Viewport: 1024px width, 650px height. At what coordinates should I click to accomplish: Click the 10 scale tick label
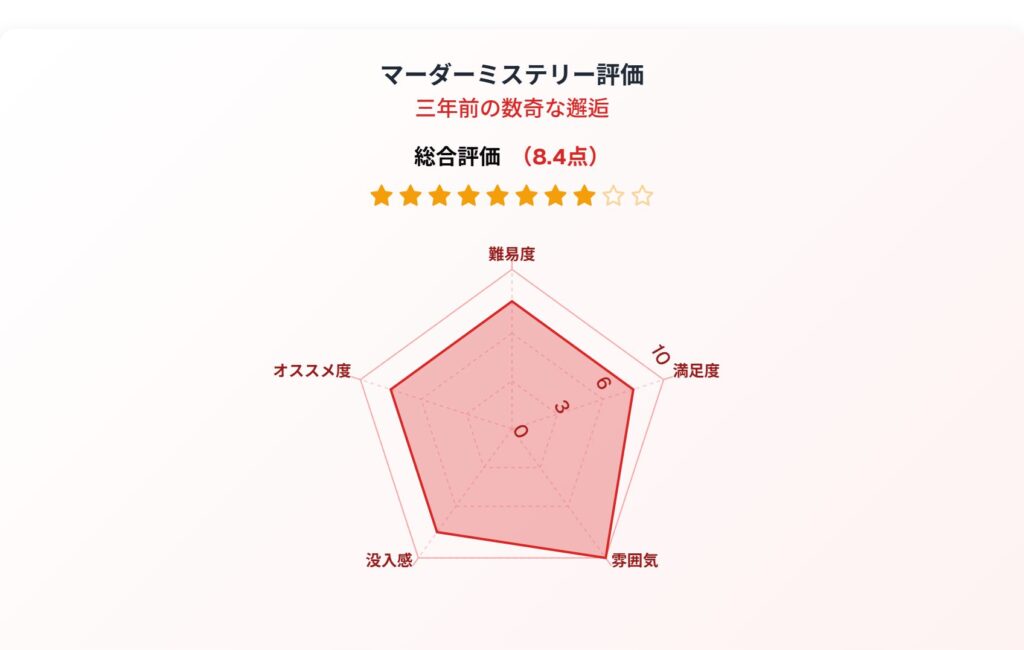[x=660, y=355]
